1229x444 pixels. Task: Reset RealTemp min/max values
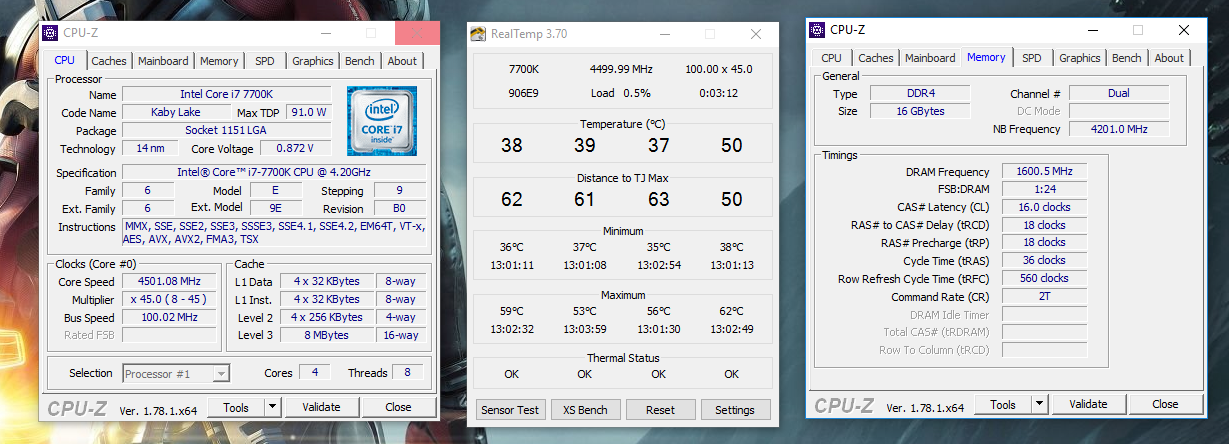[660, 410]
